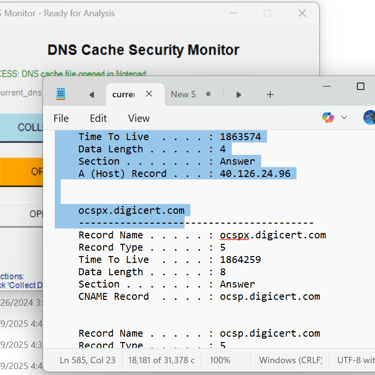Maximize the Notepad window
The width and height of the screenshot is (375, 375).
pos(360,86)
